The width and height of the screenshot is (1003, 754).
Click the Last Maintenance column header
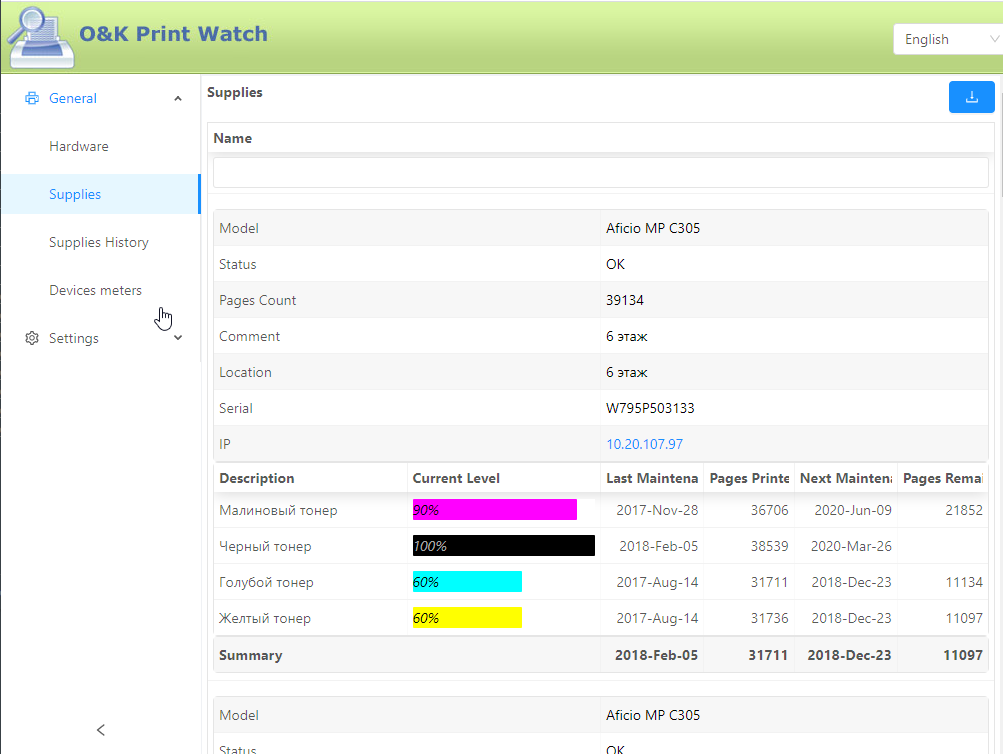652,478
